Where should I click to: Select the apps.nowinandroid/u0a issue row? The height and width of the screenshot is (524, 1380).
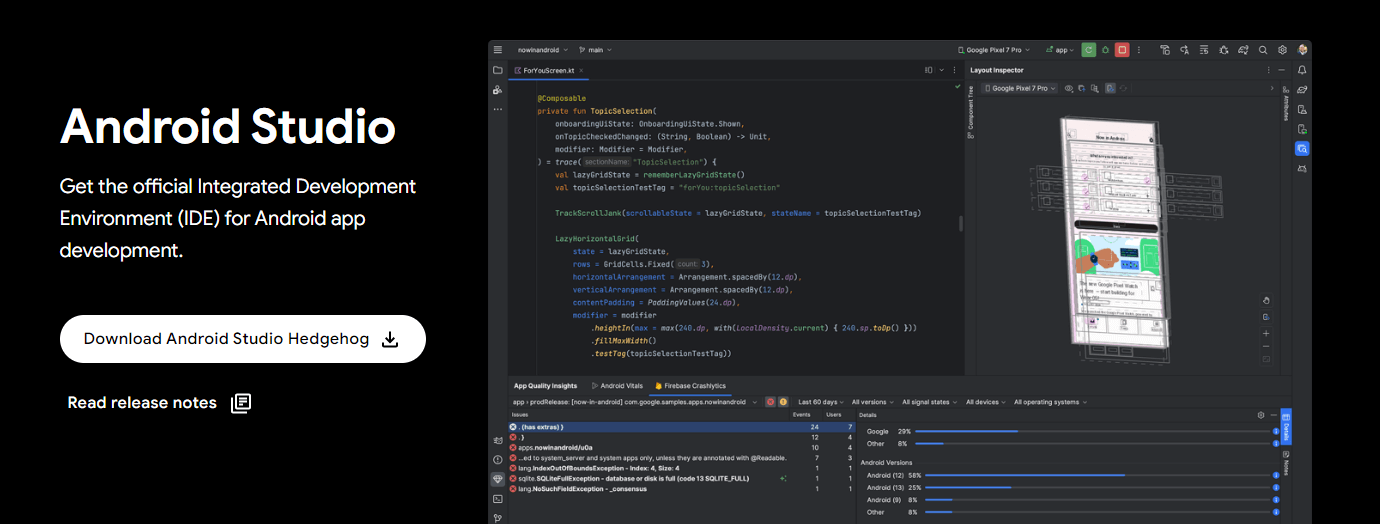(682, 448)
